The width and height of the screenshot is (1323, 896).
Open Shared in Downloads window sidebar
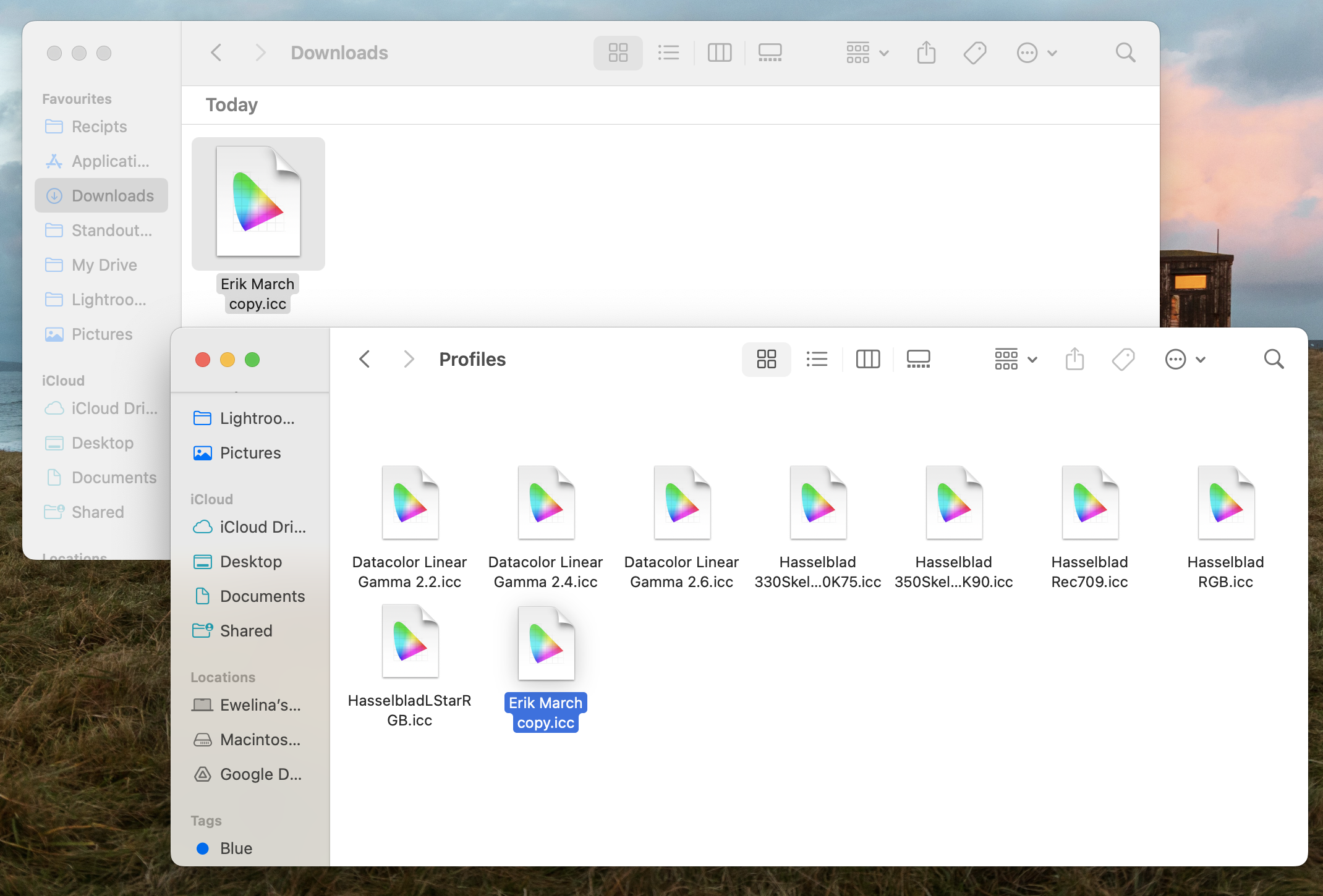(x=101, y=512)
